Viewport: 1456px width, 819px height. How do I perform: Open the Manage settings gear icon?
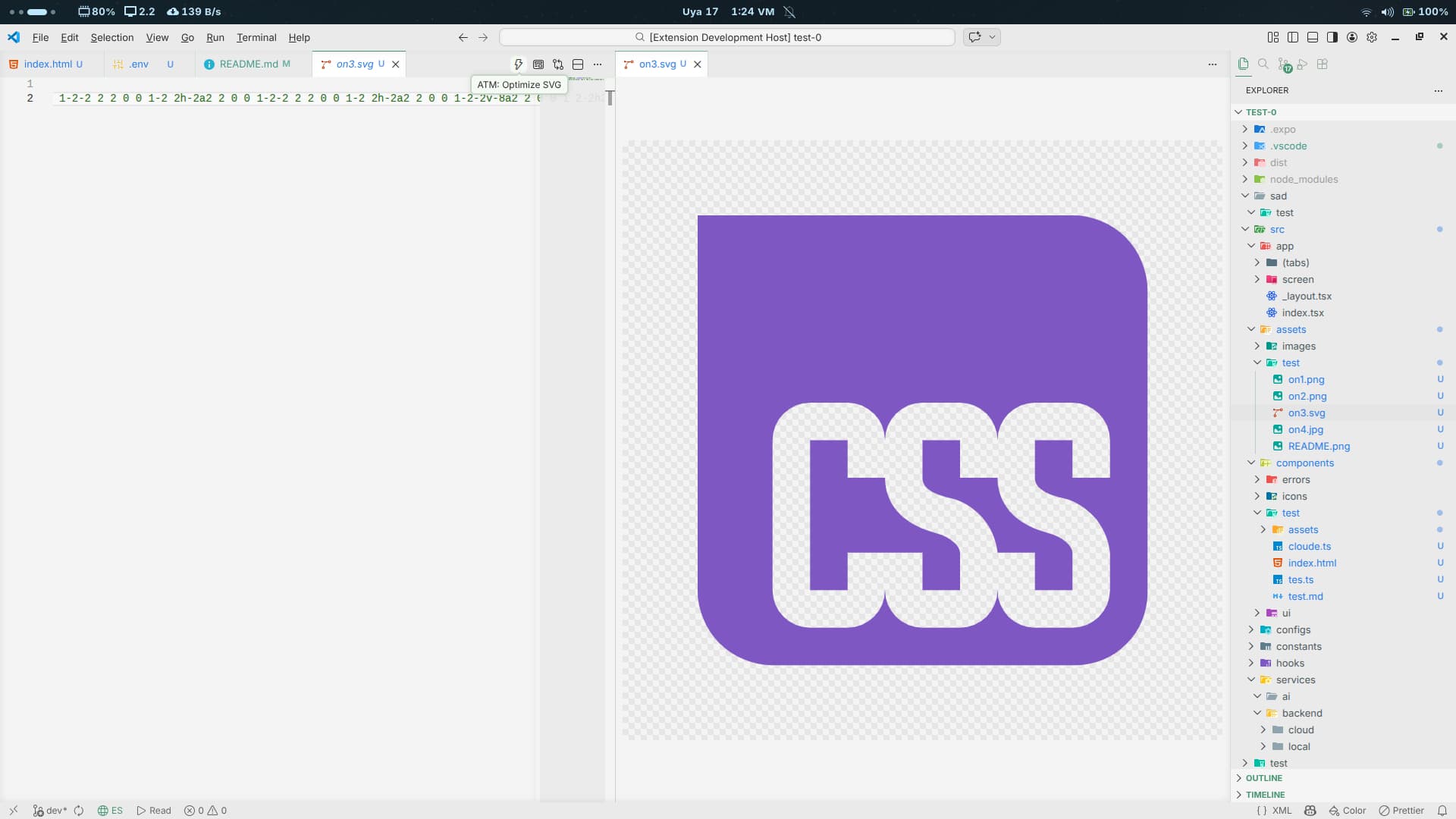[x=1372, y=37]
